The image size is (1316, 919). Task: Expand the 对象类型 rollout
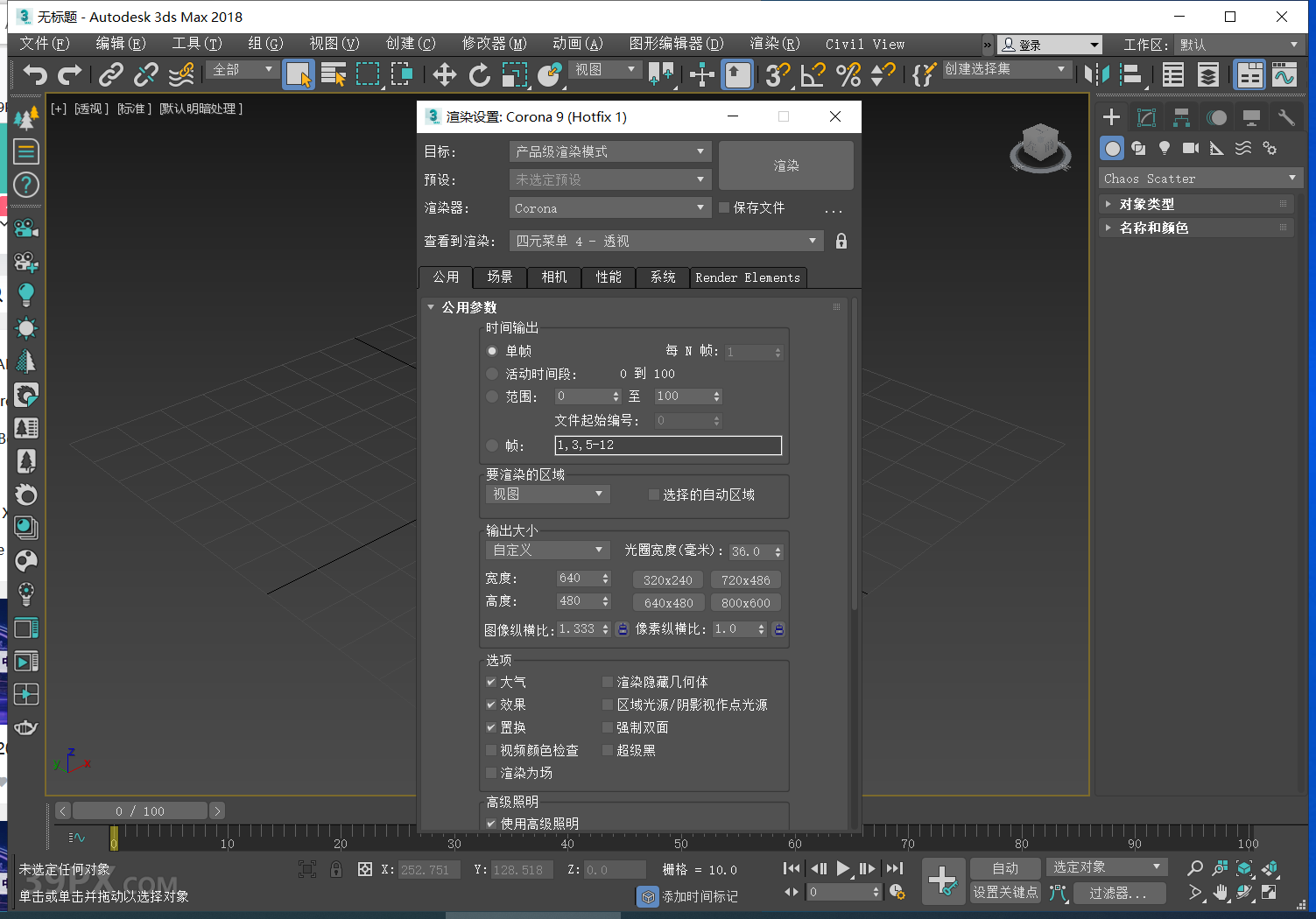[1146, 204]
